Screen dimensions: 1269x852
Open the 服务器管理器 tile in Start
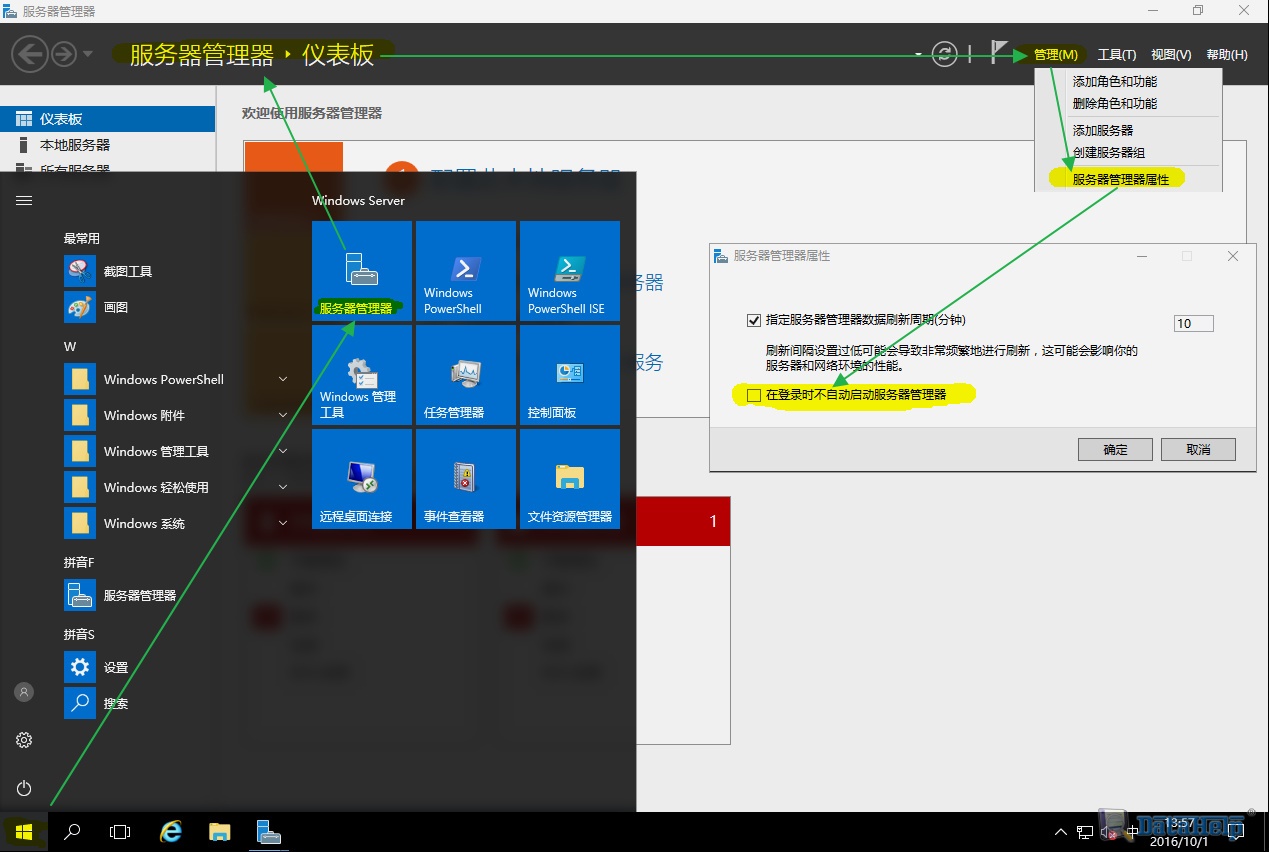[362, 271]
